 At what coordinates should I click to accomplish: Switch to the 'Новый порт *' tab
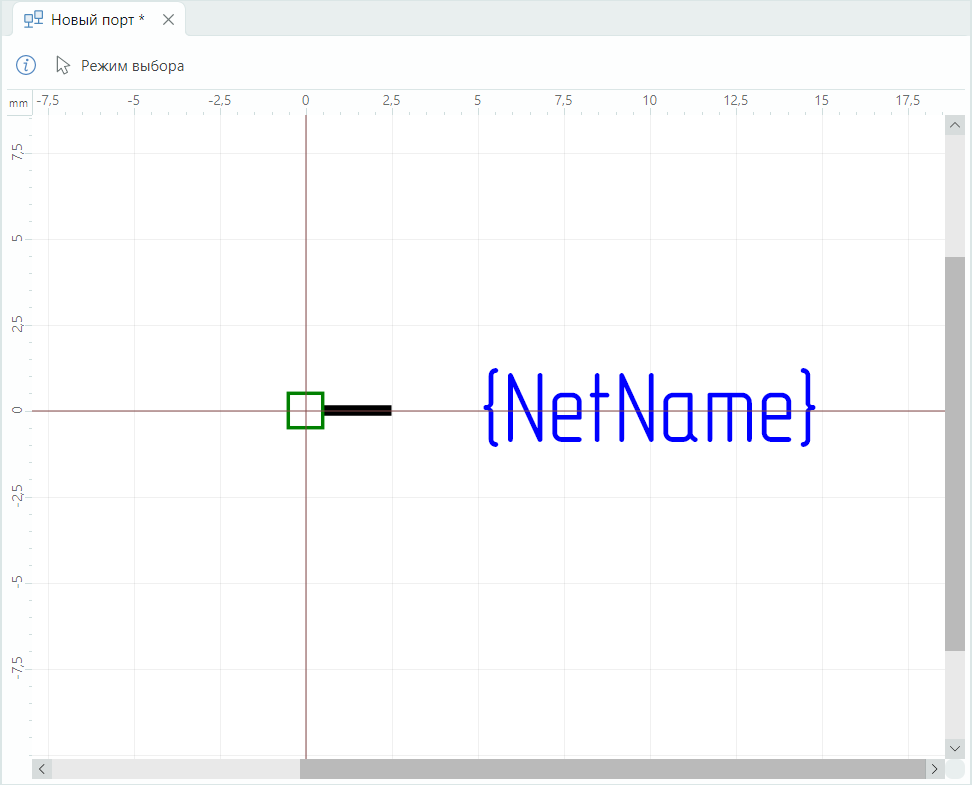tap(97, 19)
